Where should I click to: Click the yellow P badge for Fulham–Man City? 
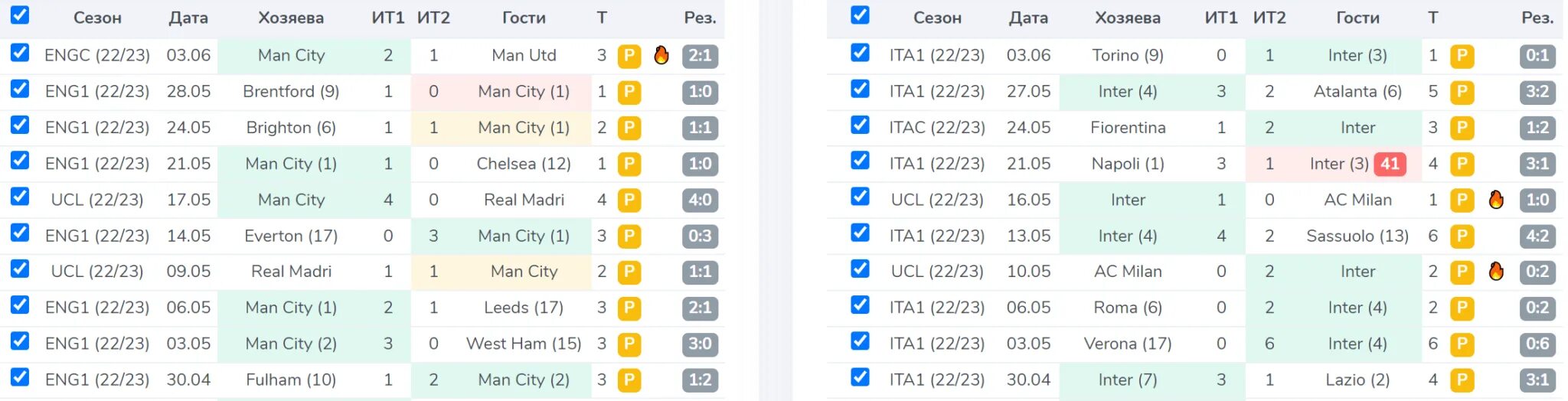pyautogui.click(x=629, y=380)
